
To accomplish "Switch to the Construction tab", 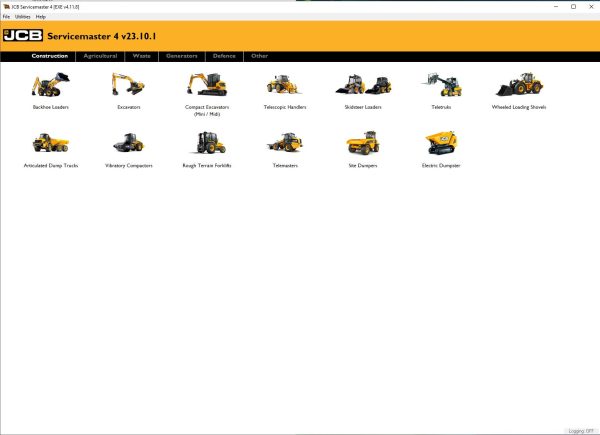I will [x=50, y=56].
